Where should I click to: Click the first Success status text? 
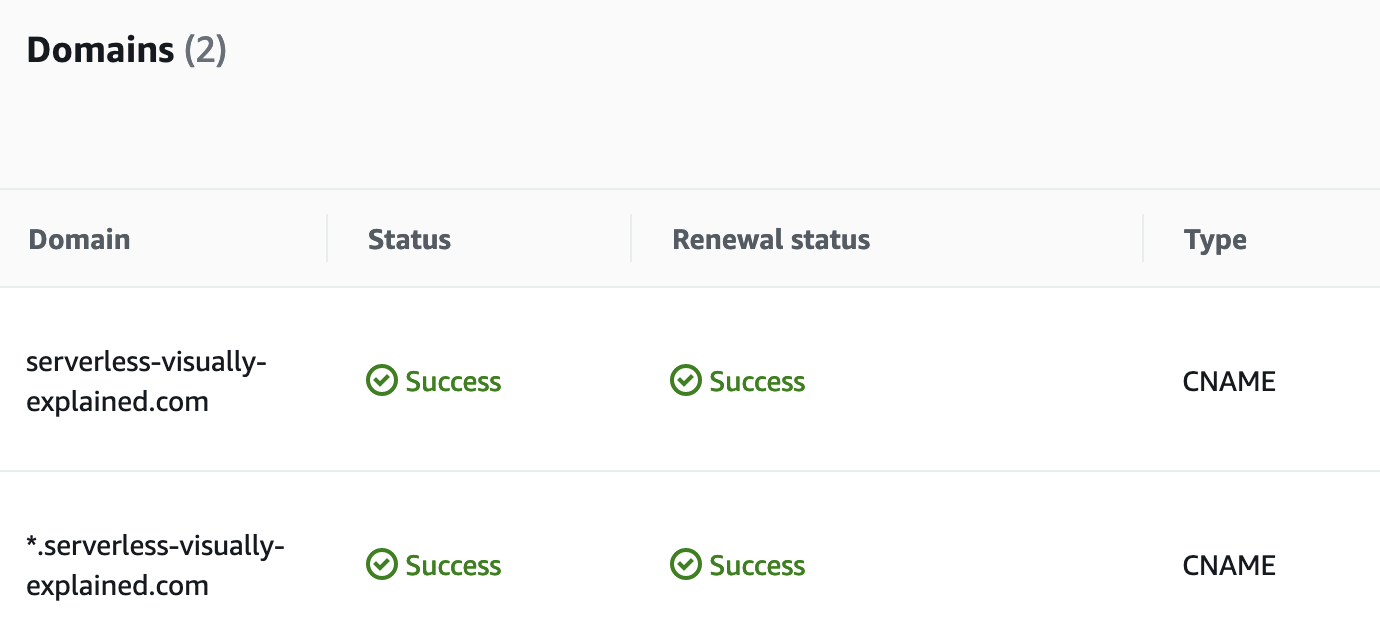point(452,381)
